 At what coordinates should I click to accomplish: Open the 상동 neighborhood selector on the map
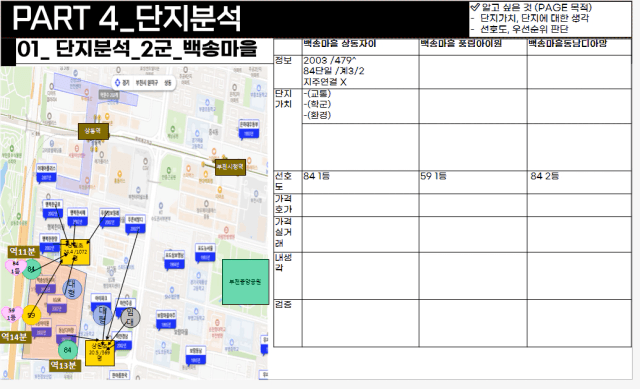pos(168,83)
